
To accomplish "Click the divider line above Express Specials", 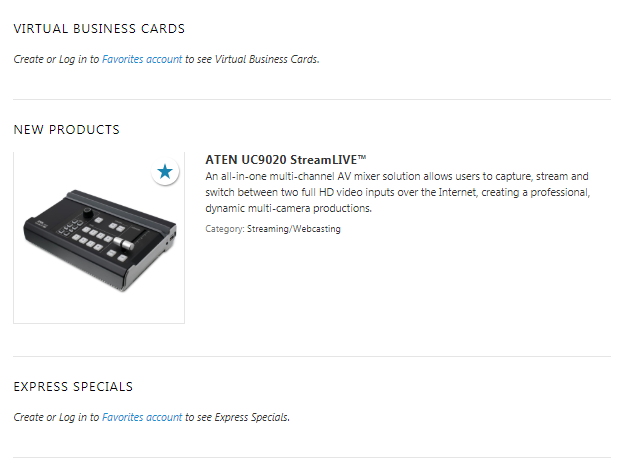I will 311,356.
